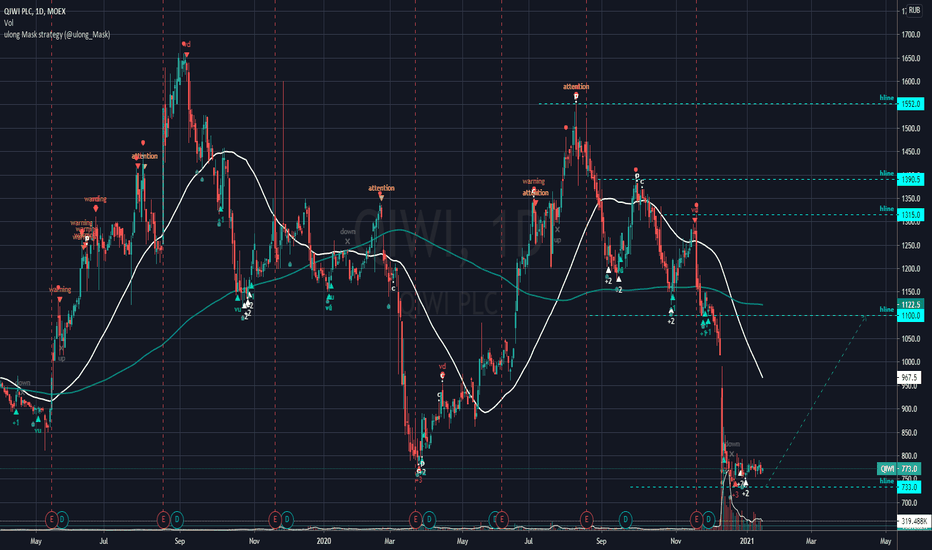Select the ulong Mask strategy legend
This screenshot has height=550, width=932.
(x=57, y=34)
